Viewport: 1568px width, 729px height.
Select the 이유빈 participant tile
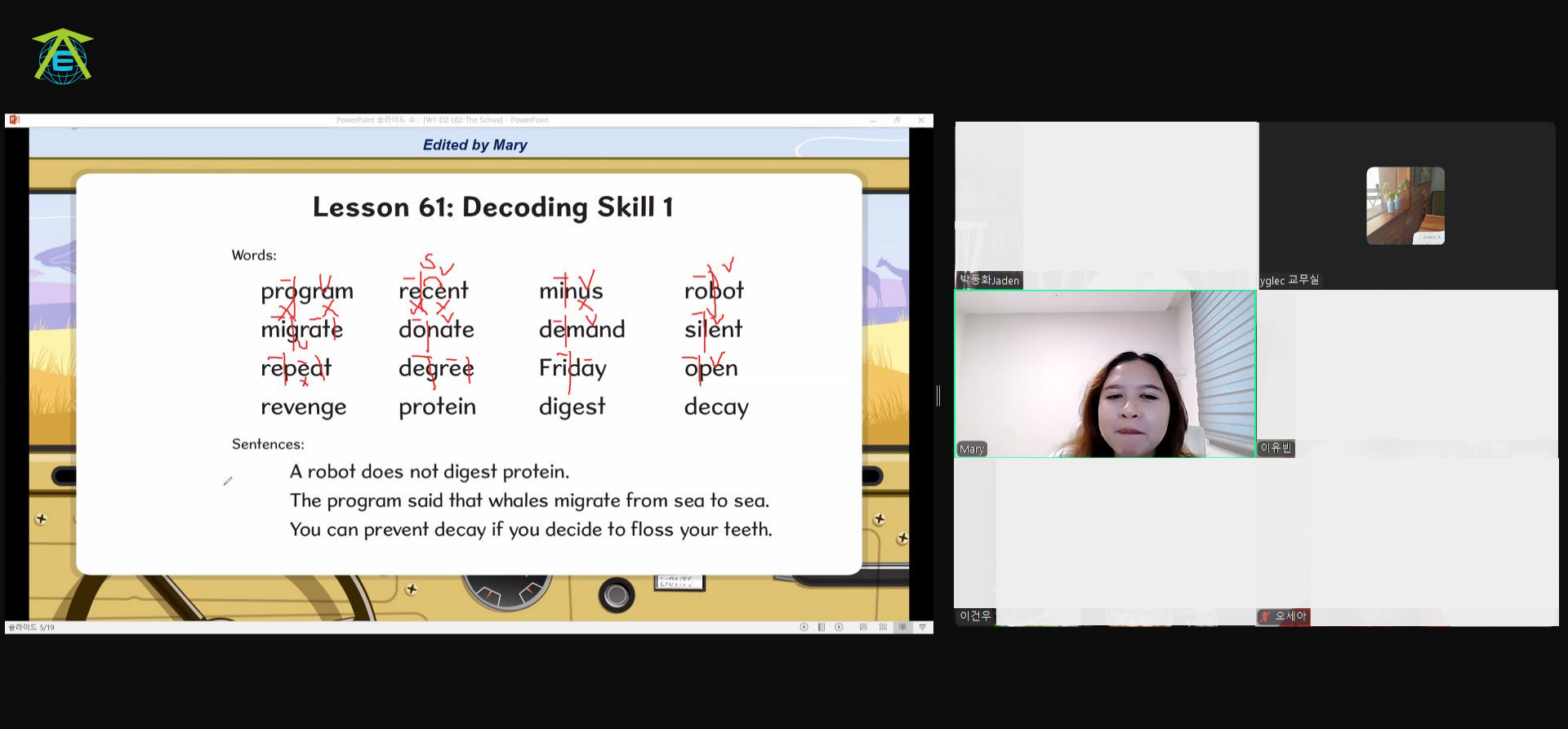[x=1407, y=374]
